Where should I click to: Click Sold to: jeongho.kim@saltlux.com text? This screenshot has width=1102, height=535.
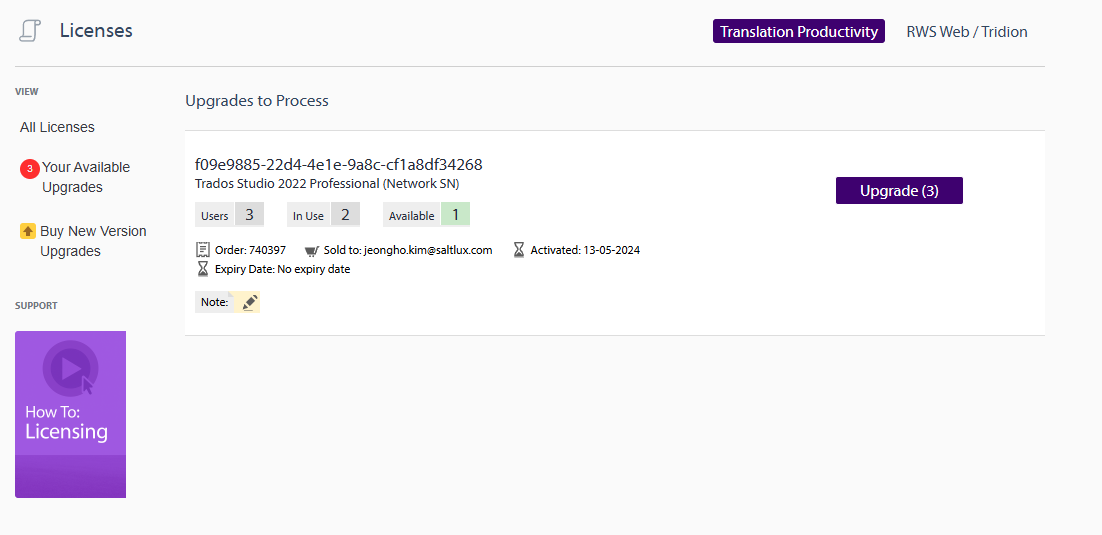[x=408, y=250]
